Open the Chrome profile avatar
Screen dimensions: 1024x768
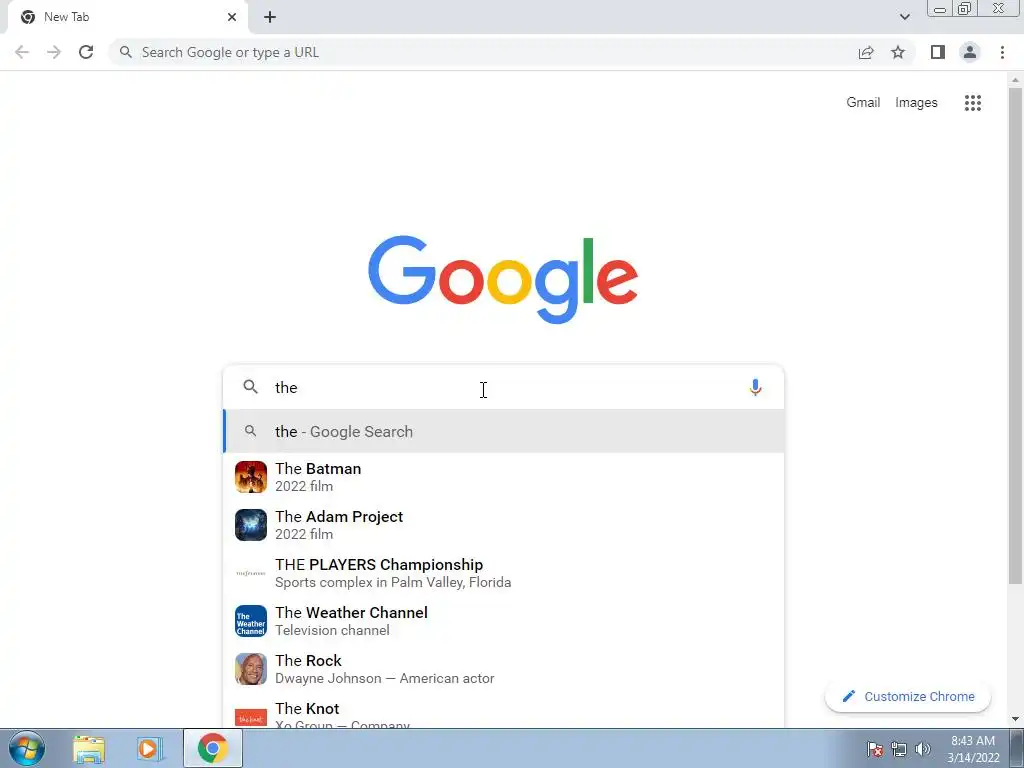pos(970,52)
